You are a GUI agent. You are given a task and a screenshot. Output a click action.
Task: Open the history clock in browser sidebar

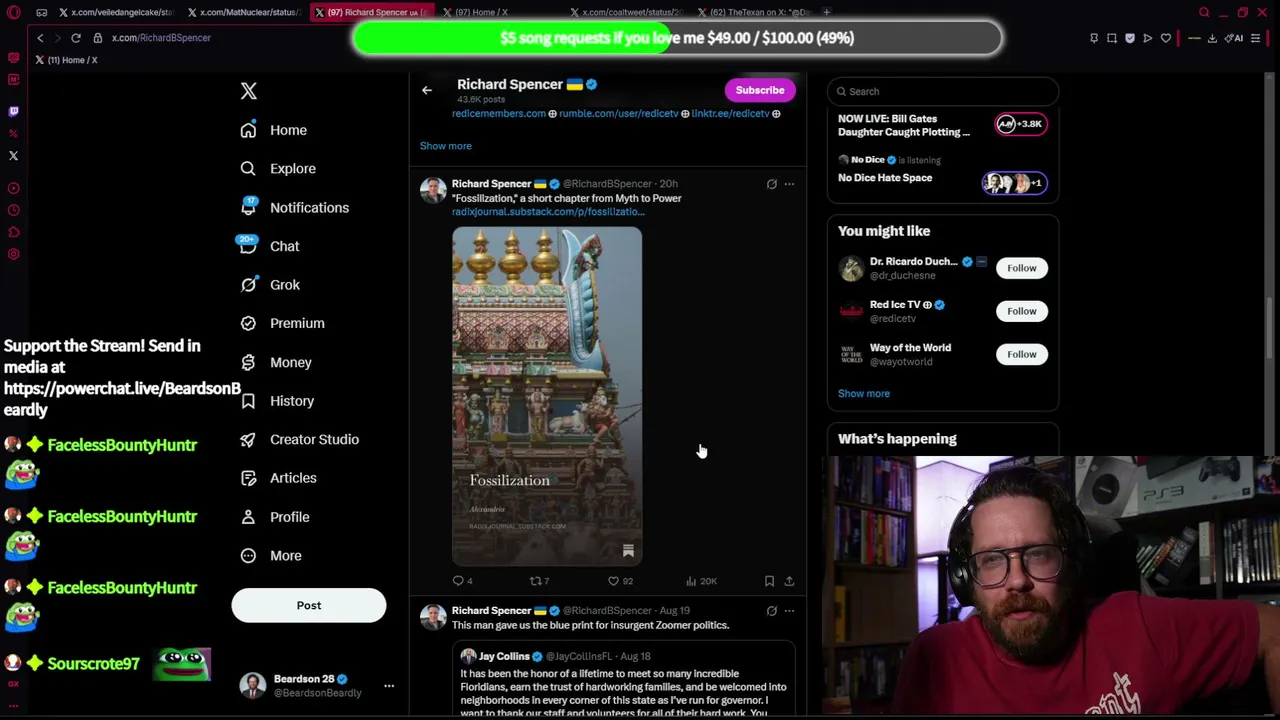pyautogui.click(x=13, y=210)
